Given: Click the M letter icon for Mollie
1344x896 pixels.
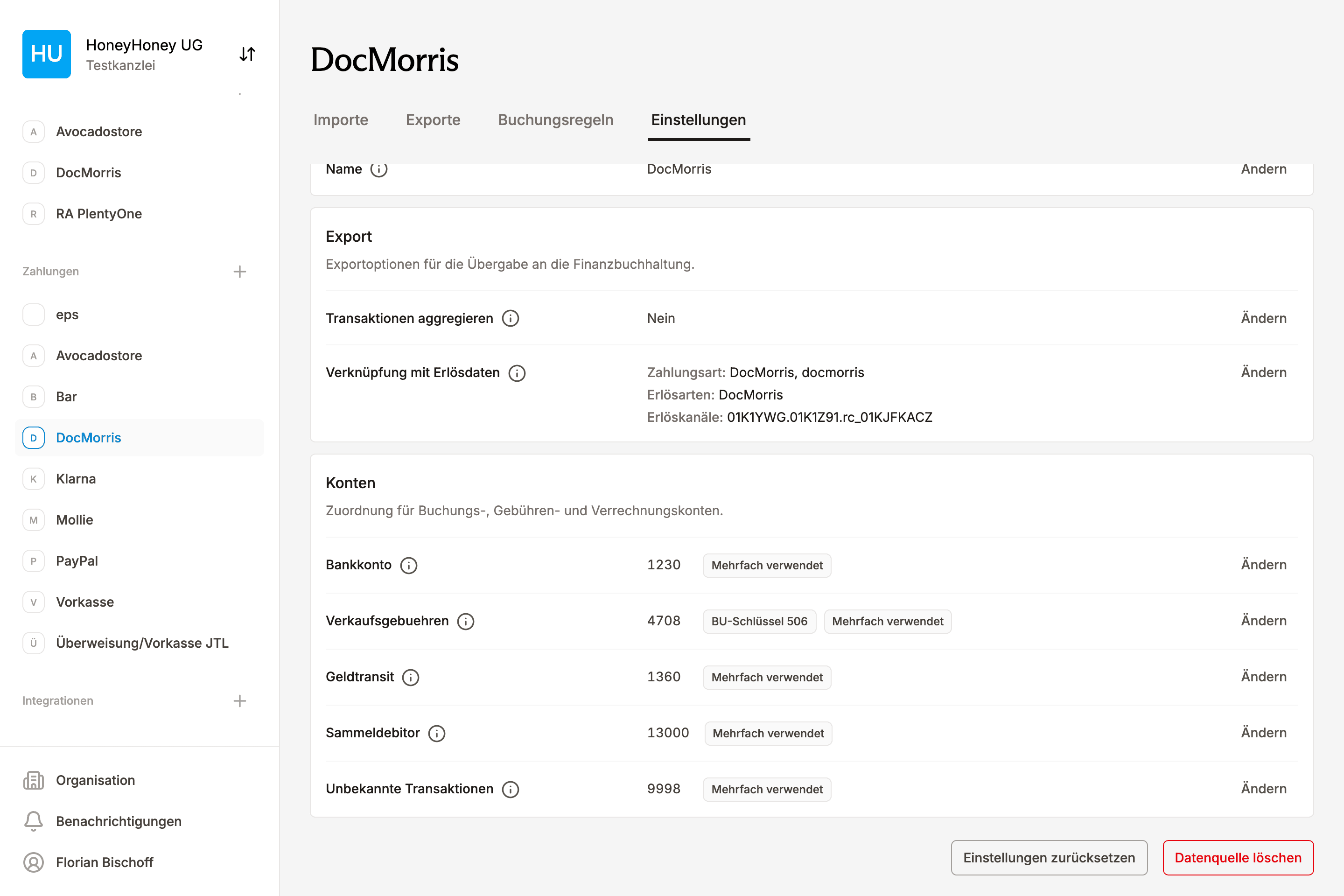Looking at the screenshot, I should pos(34,520).
